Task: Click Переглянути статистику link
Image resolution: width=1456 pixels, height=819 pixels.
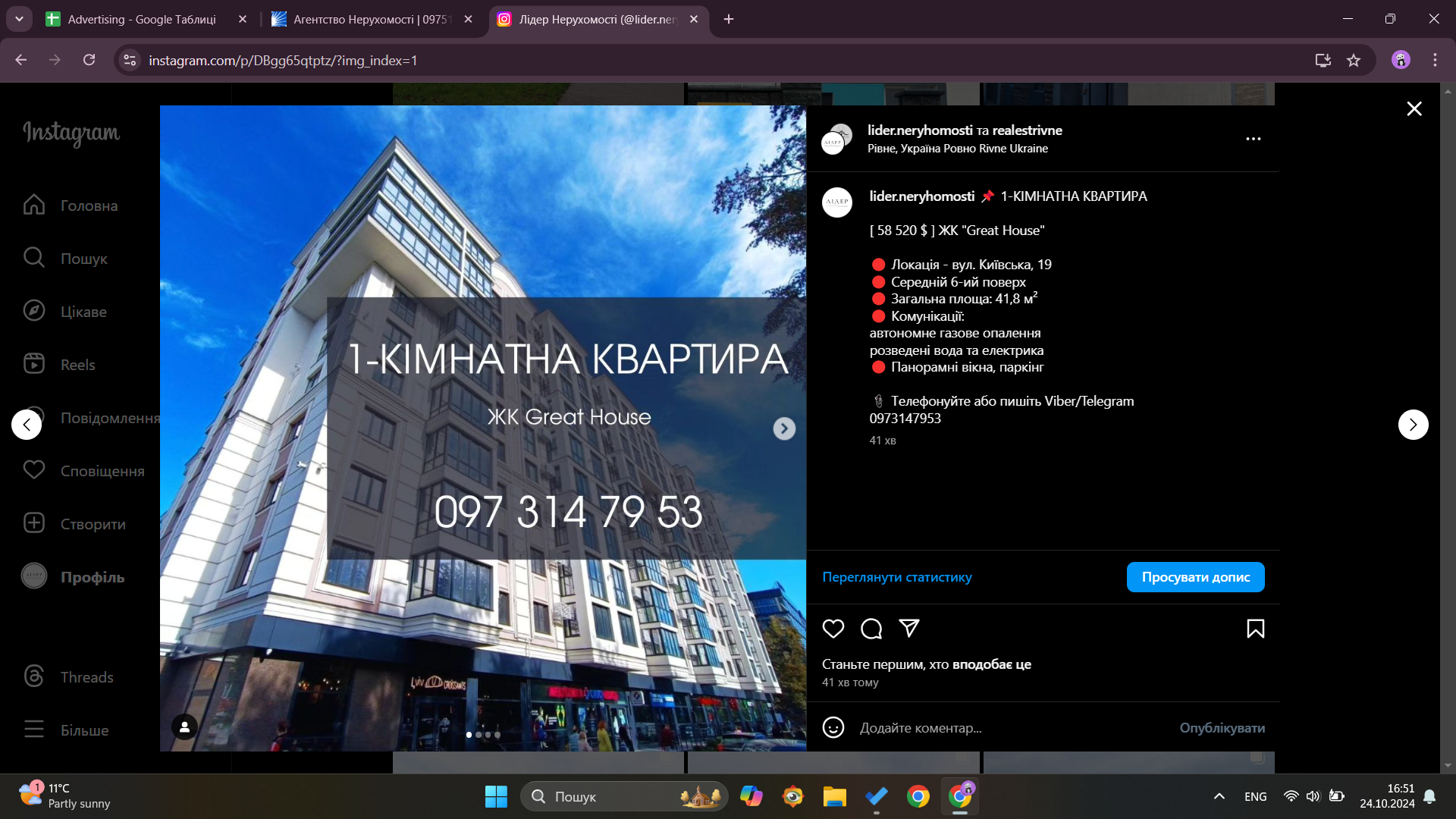Action: tap(897, 577)
